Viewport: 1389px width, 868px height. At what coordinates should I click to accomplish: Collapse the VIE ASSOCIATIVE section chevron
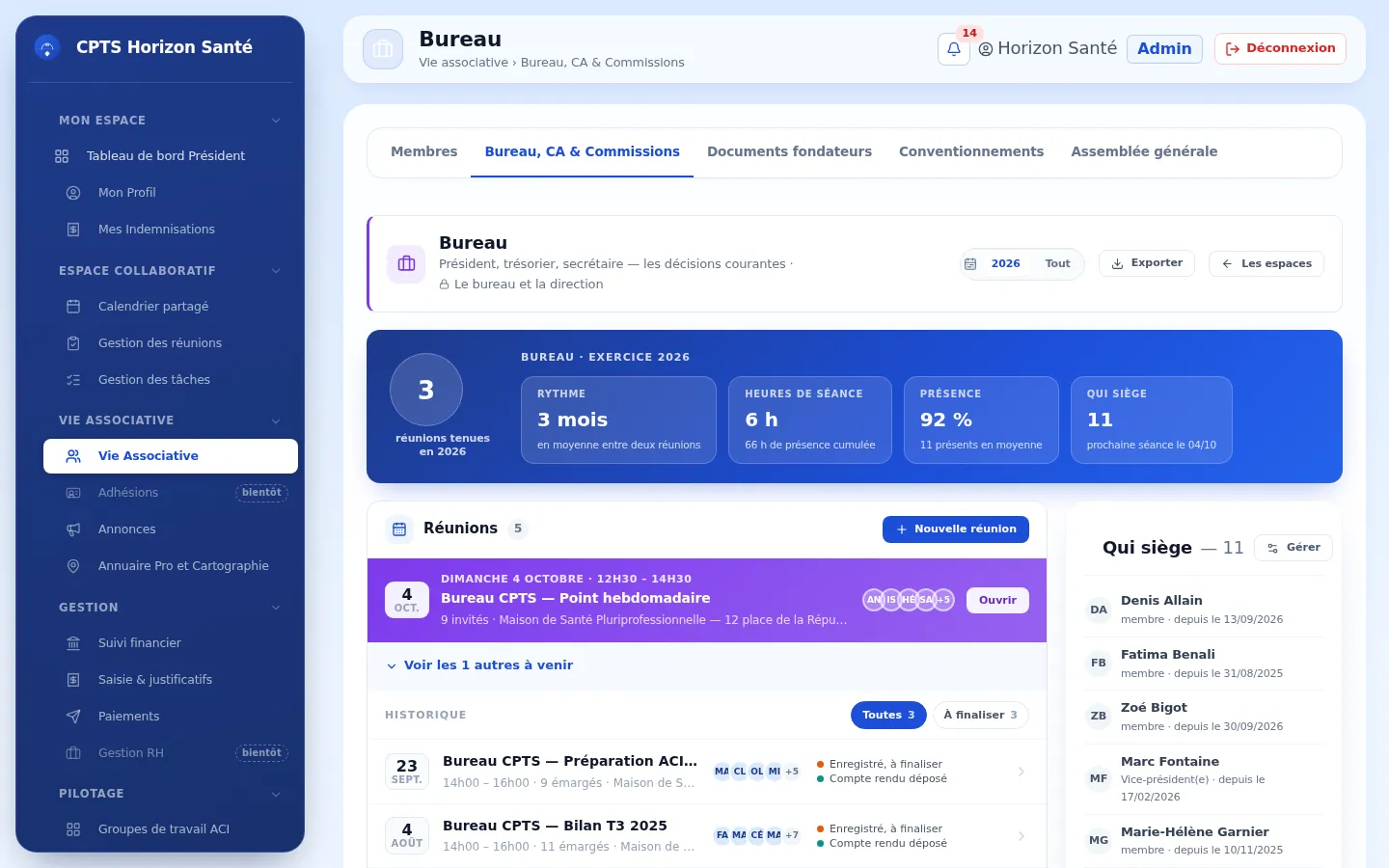click(276, 420)
